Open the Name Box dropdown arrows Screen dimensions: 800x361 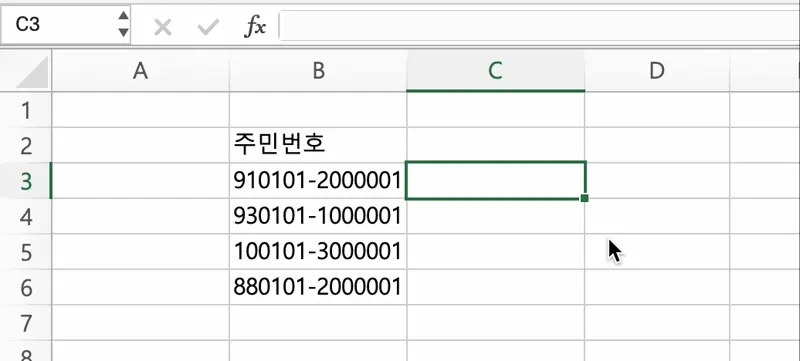click(123, 24)
